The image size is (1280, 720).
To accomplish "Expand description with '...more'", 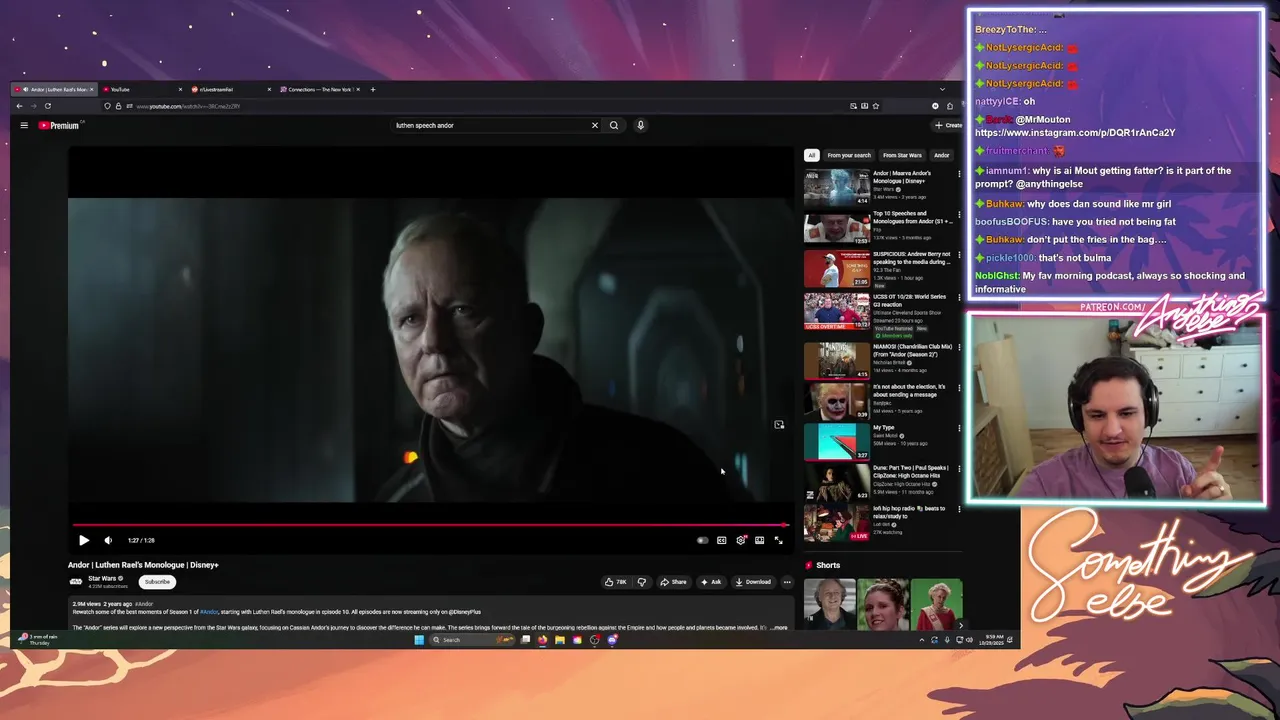I will pos(779,628).
